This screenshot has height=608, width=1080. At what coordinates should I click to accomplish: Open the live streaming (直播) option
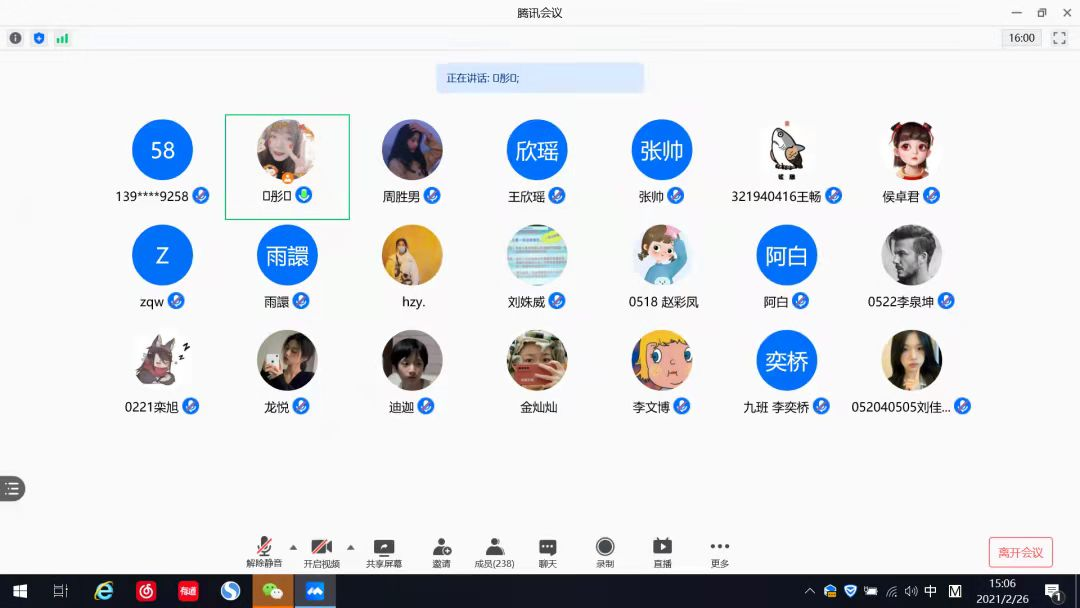point(662,552)
